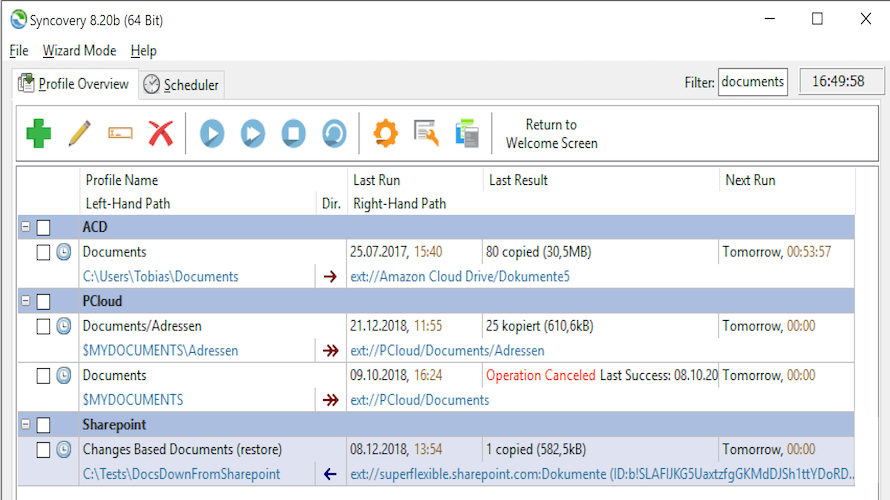Viewport: 890px width, 500px height.
Task: Edit profile using the pencil icon
Action: tap(79, 133)
